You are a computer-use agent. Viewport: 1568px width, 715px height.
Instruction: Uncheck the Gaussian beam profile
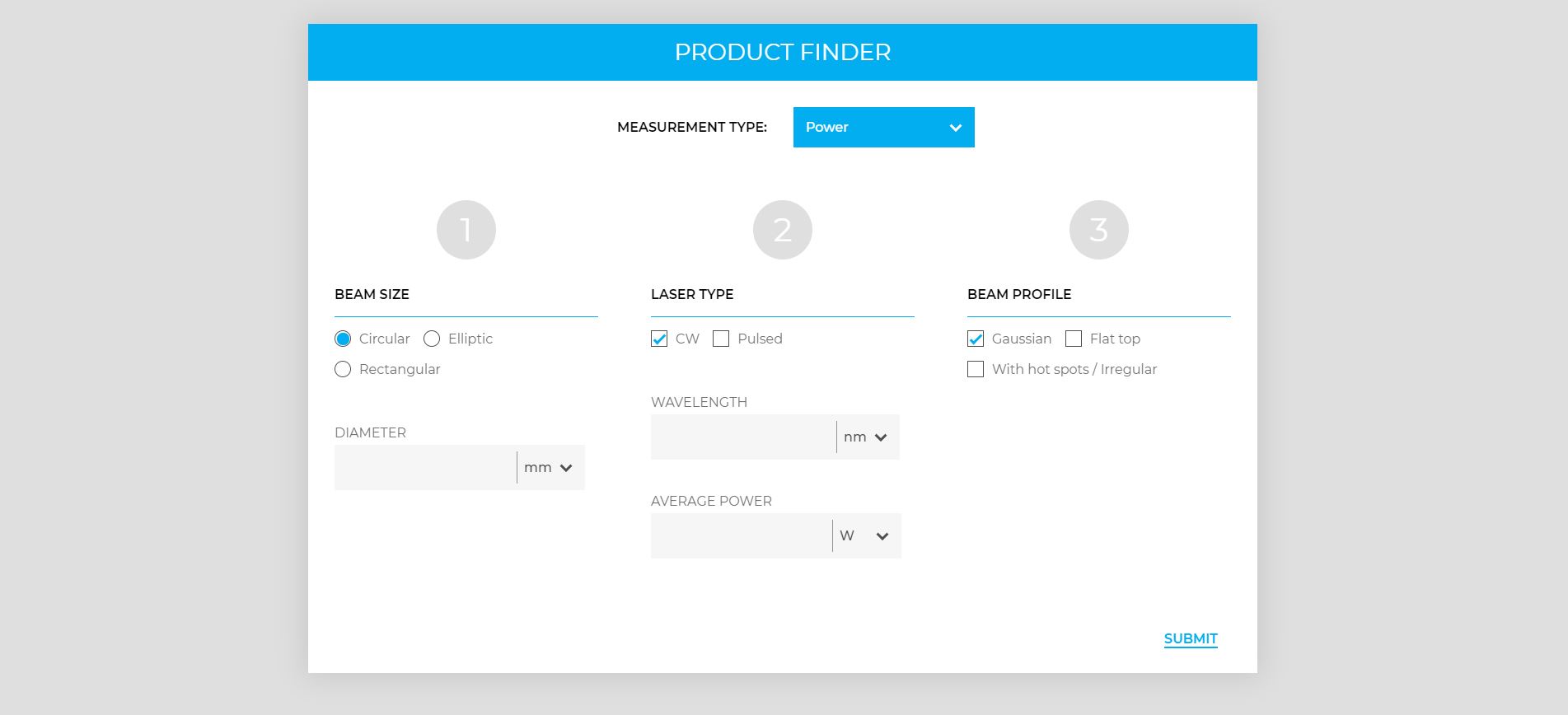click(x=976, y=339)
